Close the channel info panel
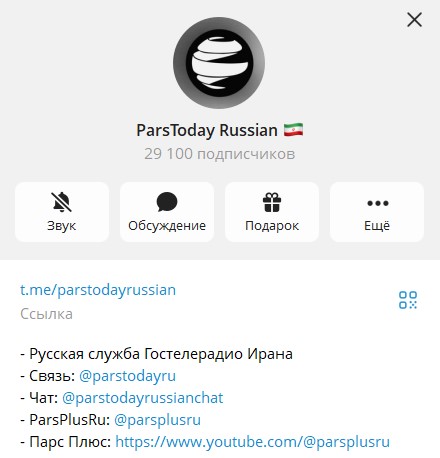The image size is (440, 458). pos(414,20)
